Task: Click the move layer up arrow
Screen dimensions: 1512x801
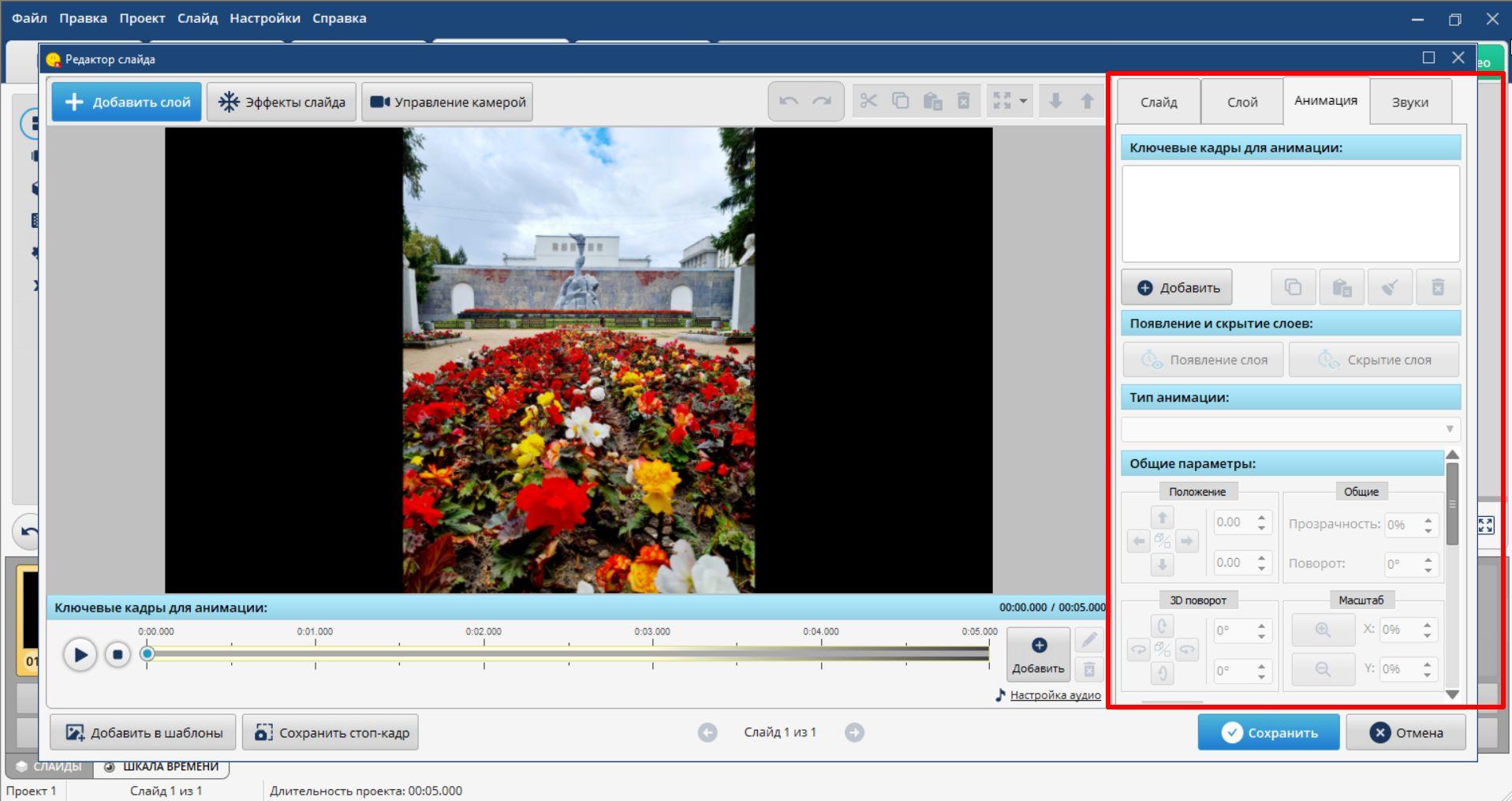Action: [x=1087, y=101]
